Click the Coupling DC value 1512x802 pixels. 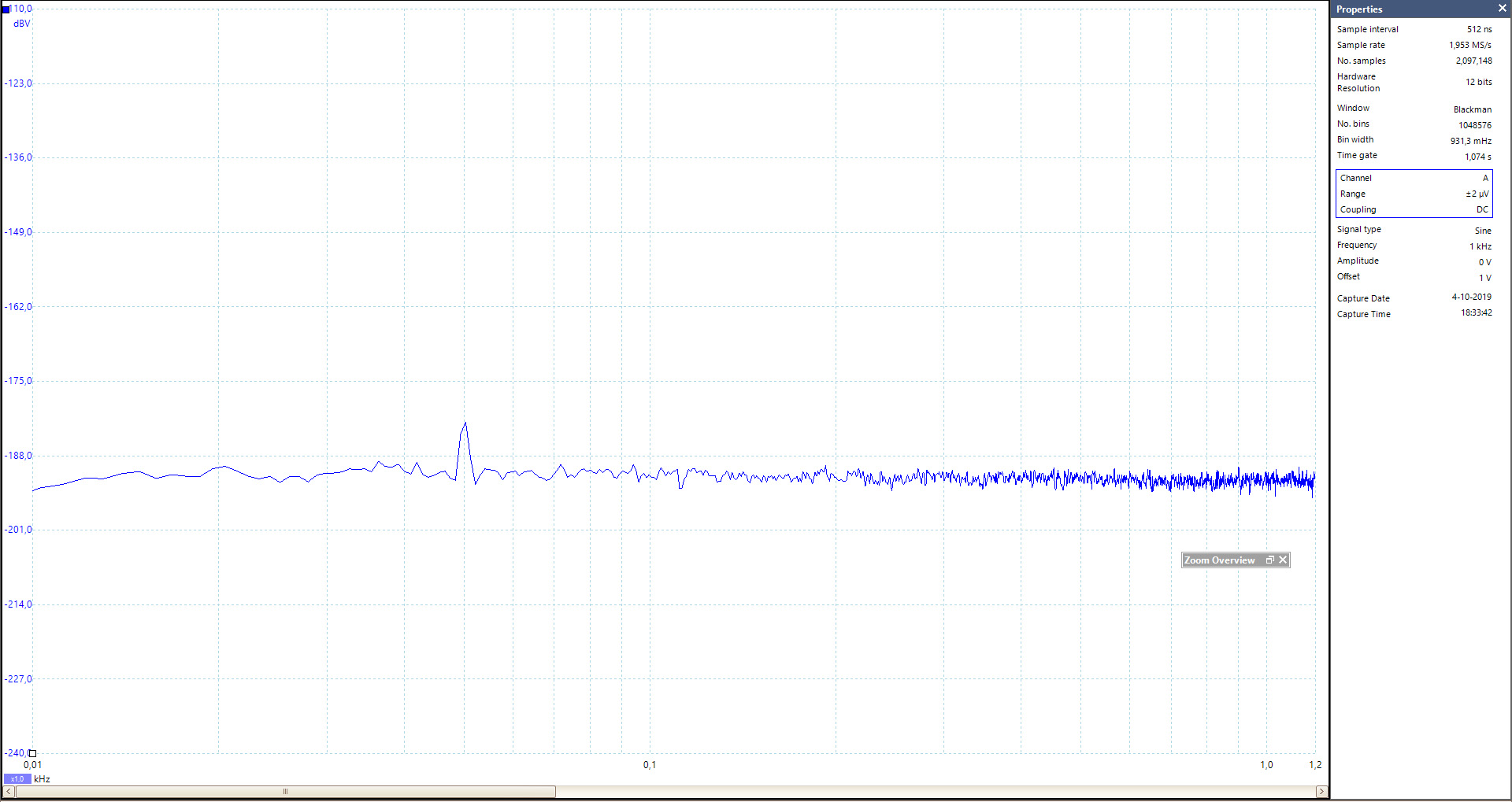point(1482,209)
